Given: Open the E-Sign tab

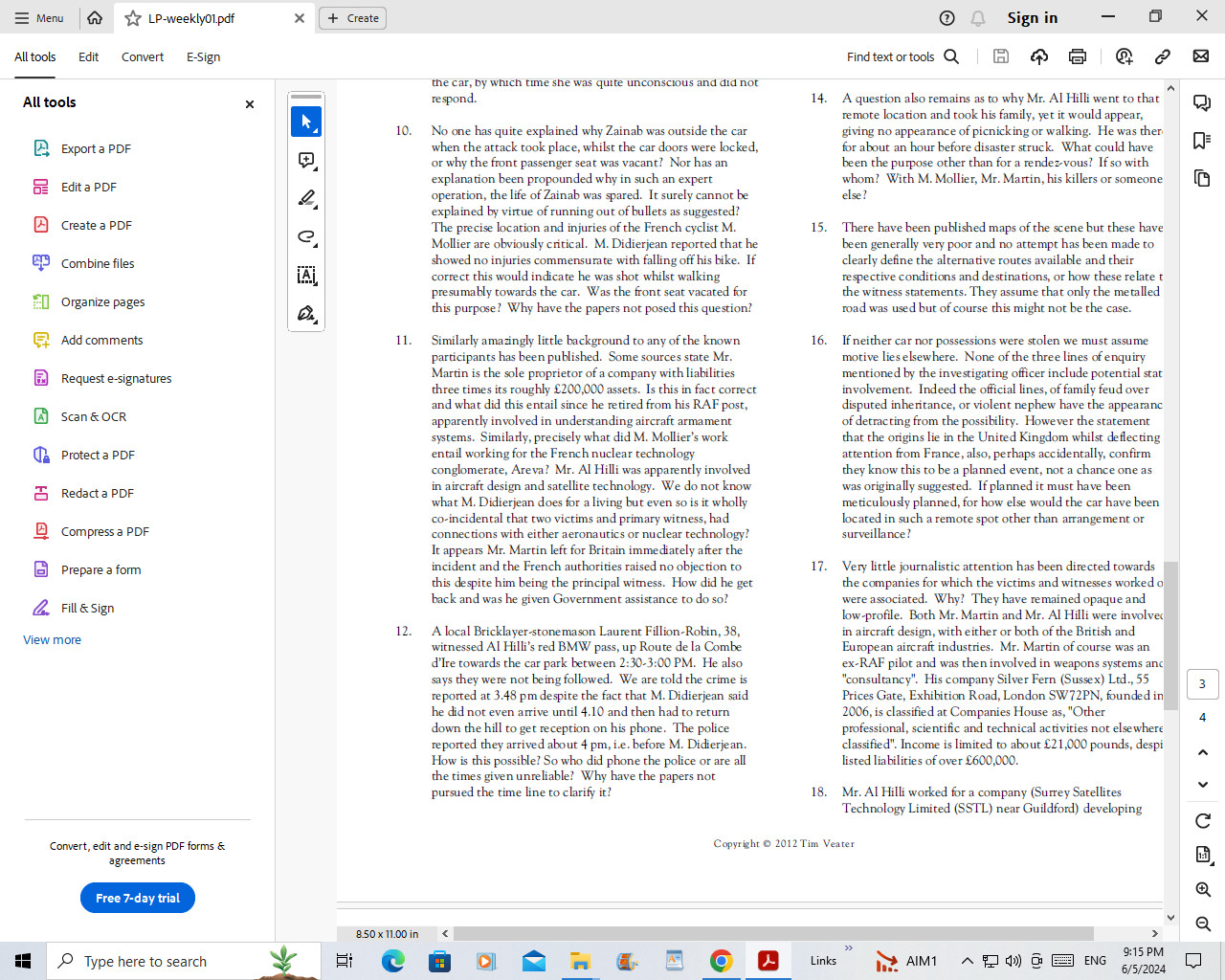Looking at the screenshot, I should tap(203, 57).
